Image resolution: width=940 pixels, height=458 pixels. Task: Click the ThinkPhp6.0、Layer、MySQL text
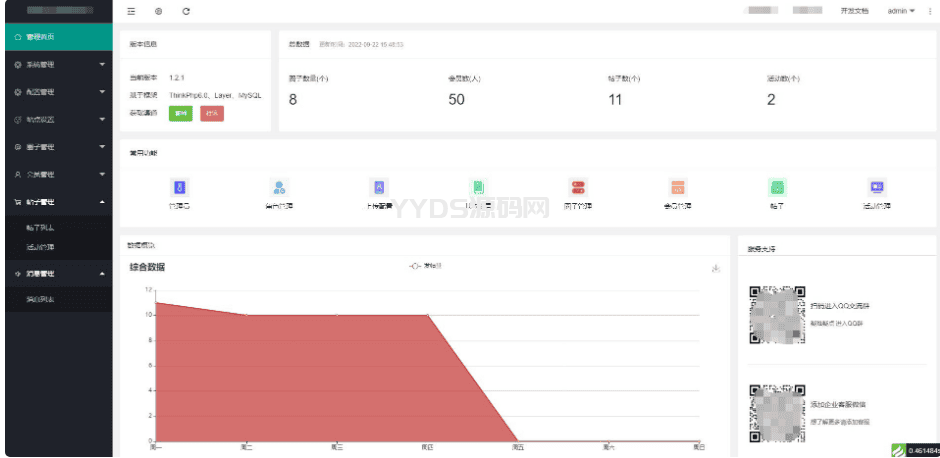point(215,95)
